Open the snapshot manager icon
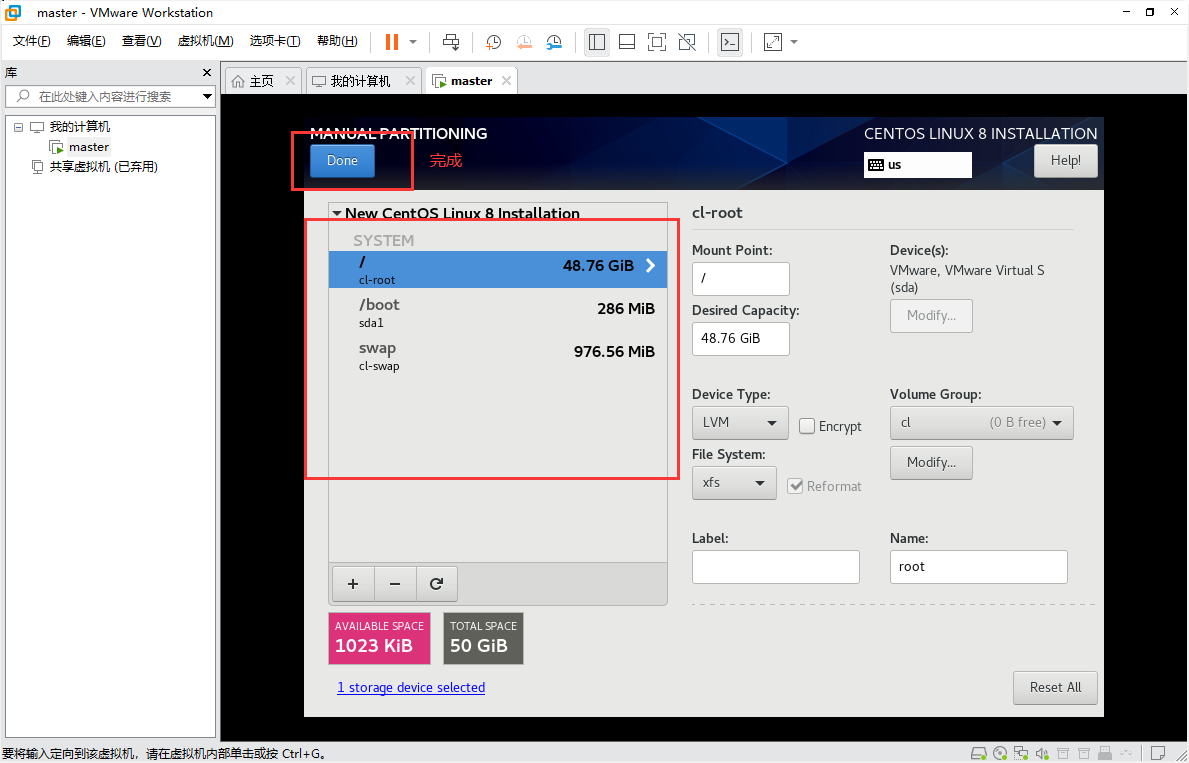Viewport: 1189px width, 763px height. tap(554, 42)
